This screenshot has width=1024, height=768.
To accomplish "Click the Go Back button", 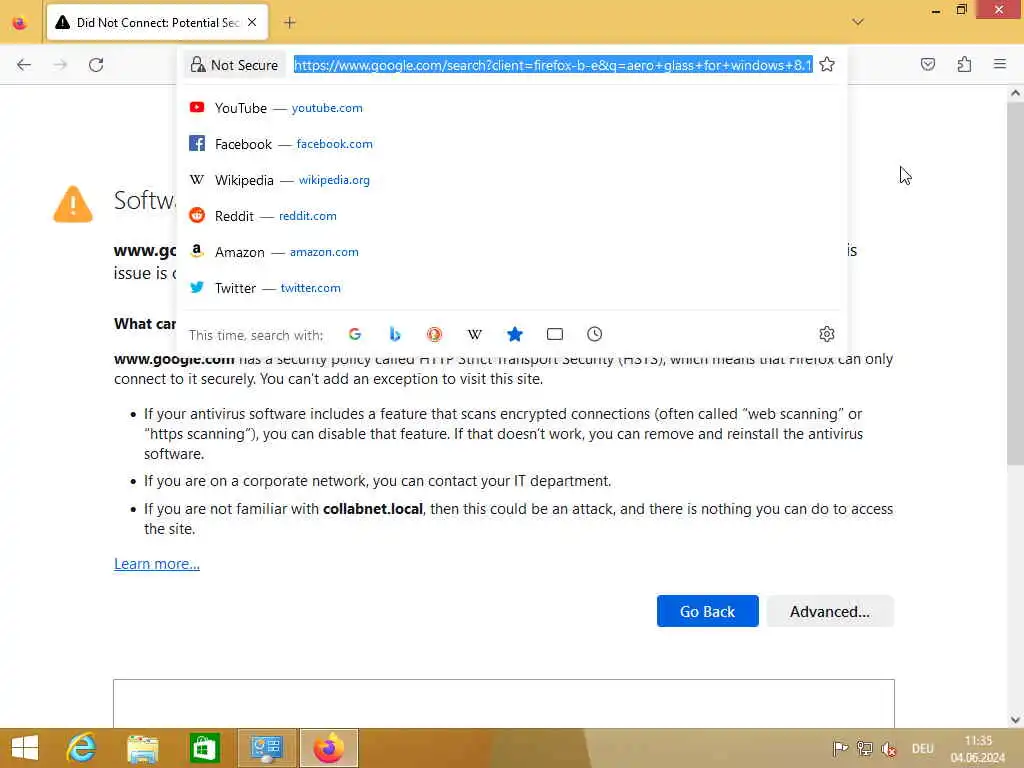I will click(707, 611).
